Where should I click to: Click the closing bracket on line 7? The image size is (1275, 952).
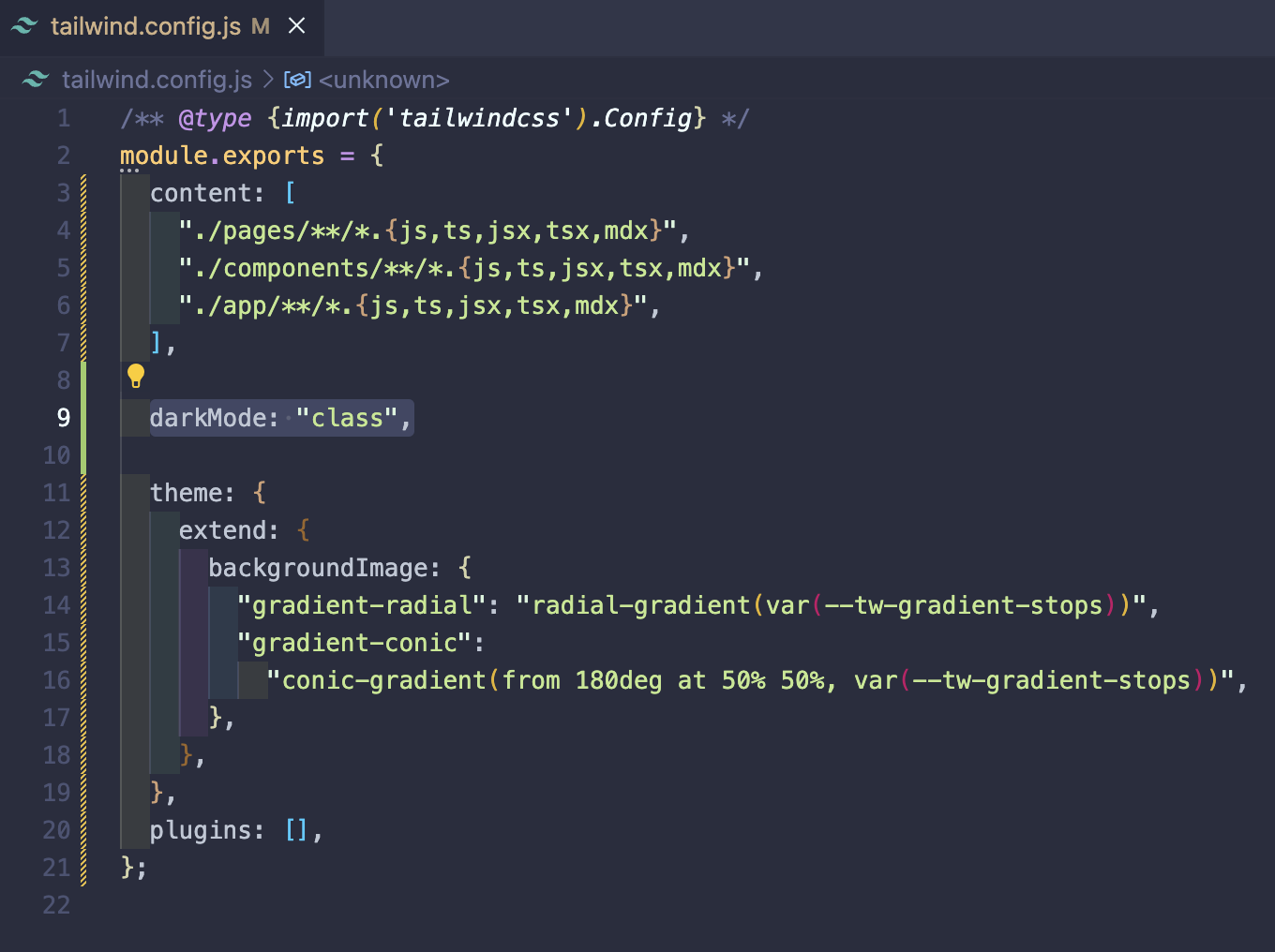pos(157,343)
